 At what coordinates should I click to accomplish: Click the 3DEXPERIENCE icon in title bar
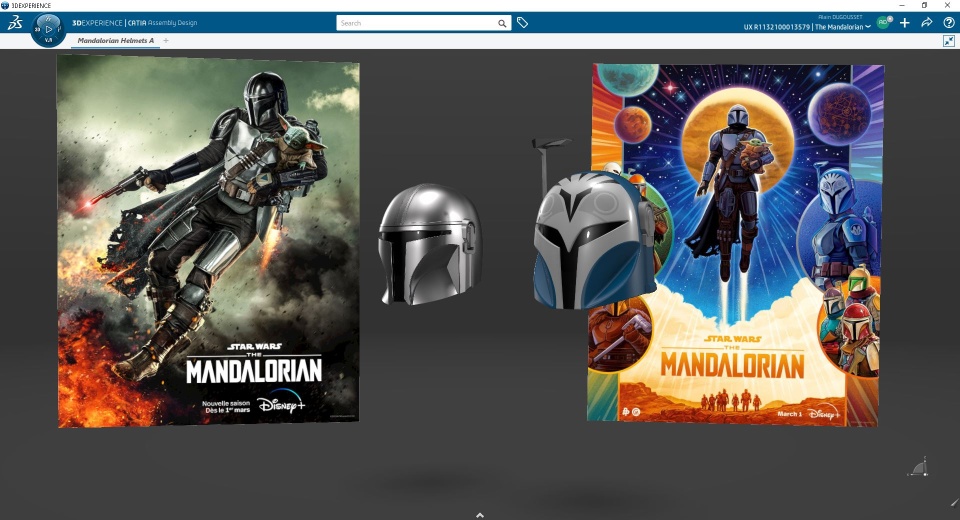point(5,5)
